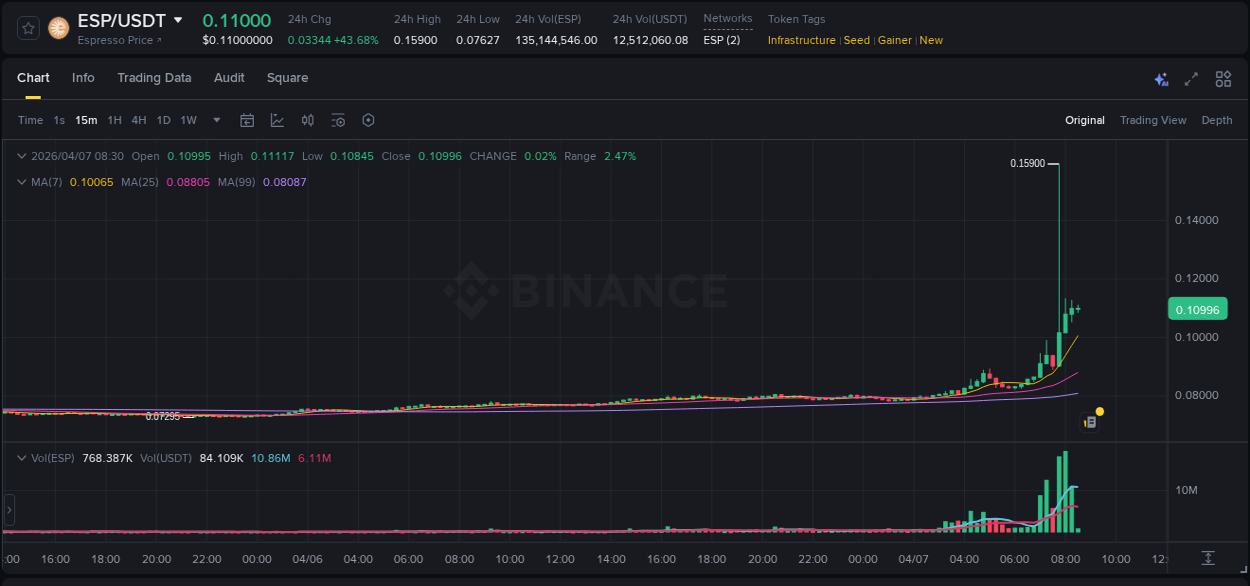Open the indicator list settings icon
This screenshot has height=586, width=1250.
point(338,119)
